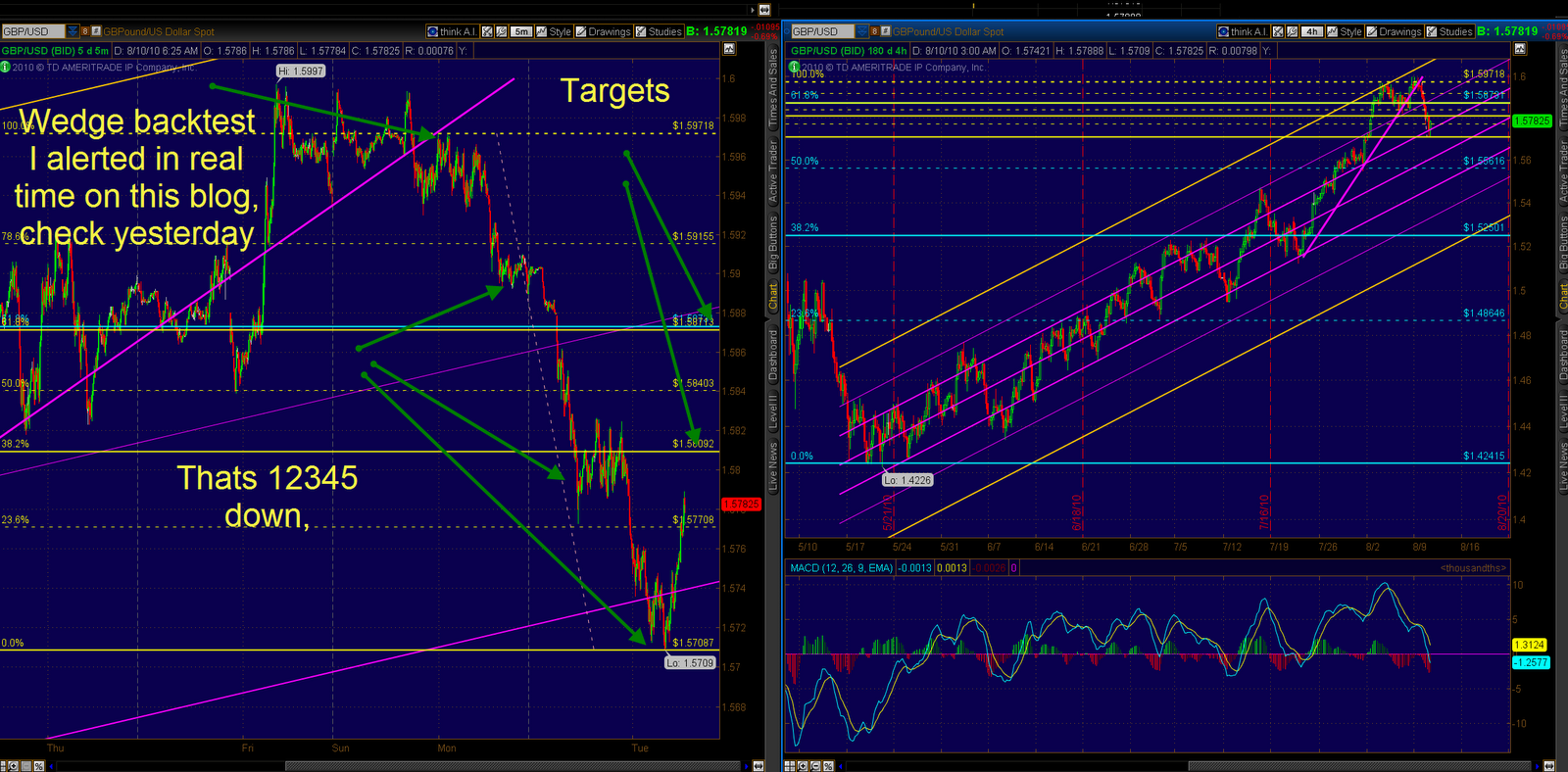Click yellow MACD value 1.3124 label

click(x=1530, y=645)
